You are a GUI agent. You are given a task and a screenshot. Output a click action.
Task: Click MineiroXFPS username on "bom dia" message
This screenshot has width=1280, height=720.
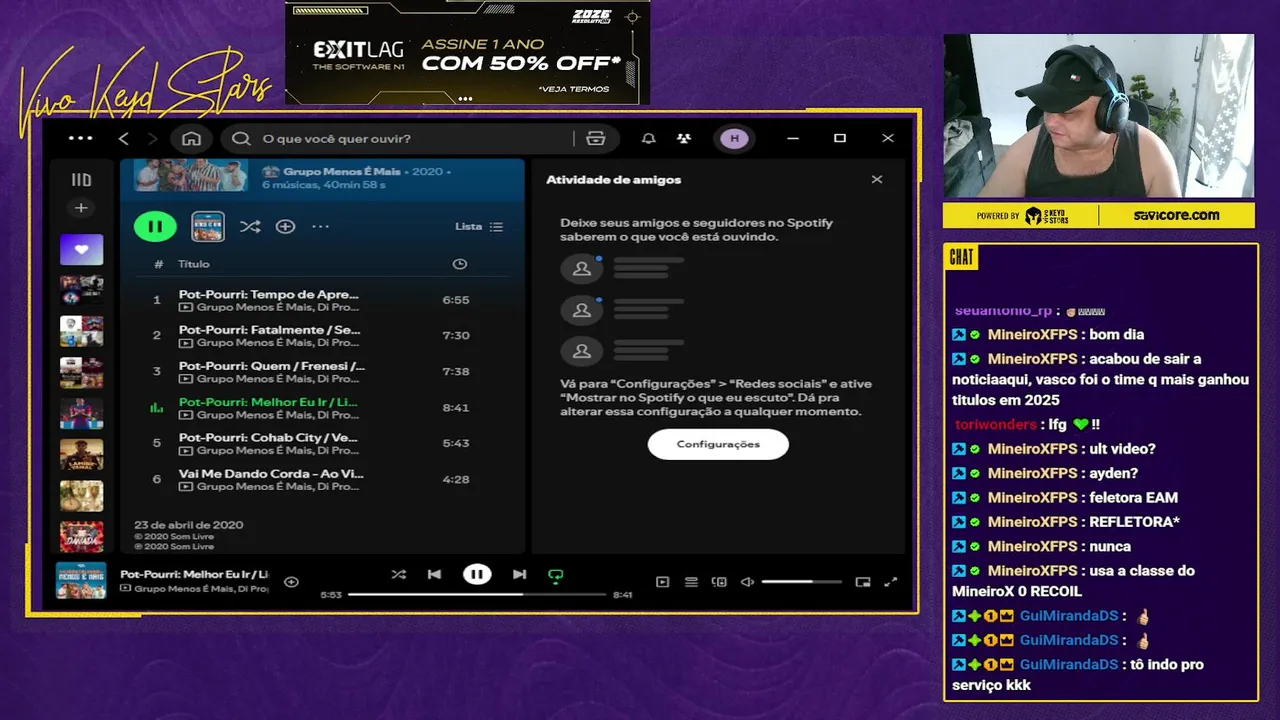coord(1032,335)
